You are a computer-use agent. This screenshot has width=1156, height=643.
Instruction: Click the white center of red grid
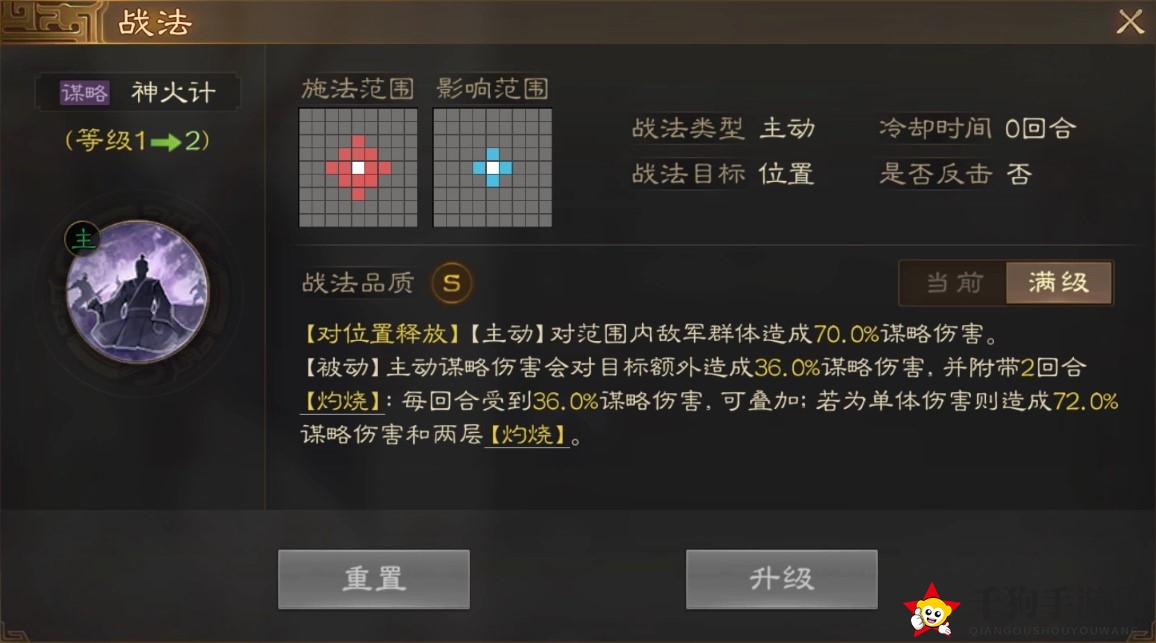[x=358, y=168]
